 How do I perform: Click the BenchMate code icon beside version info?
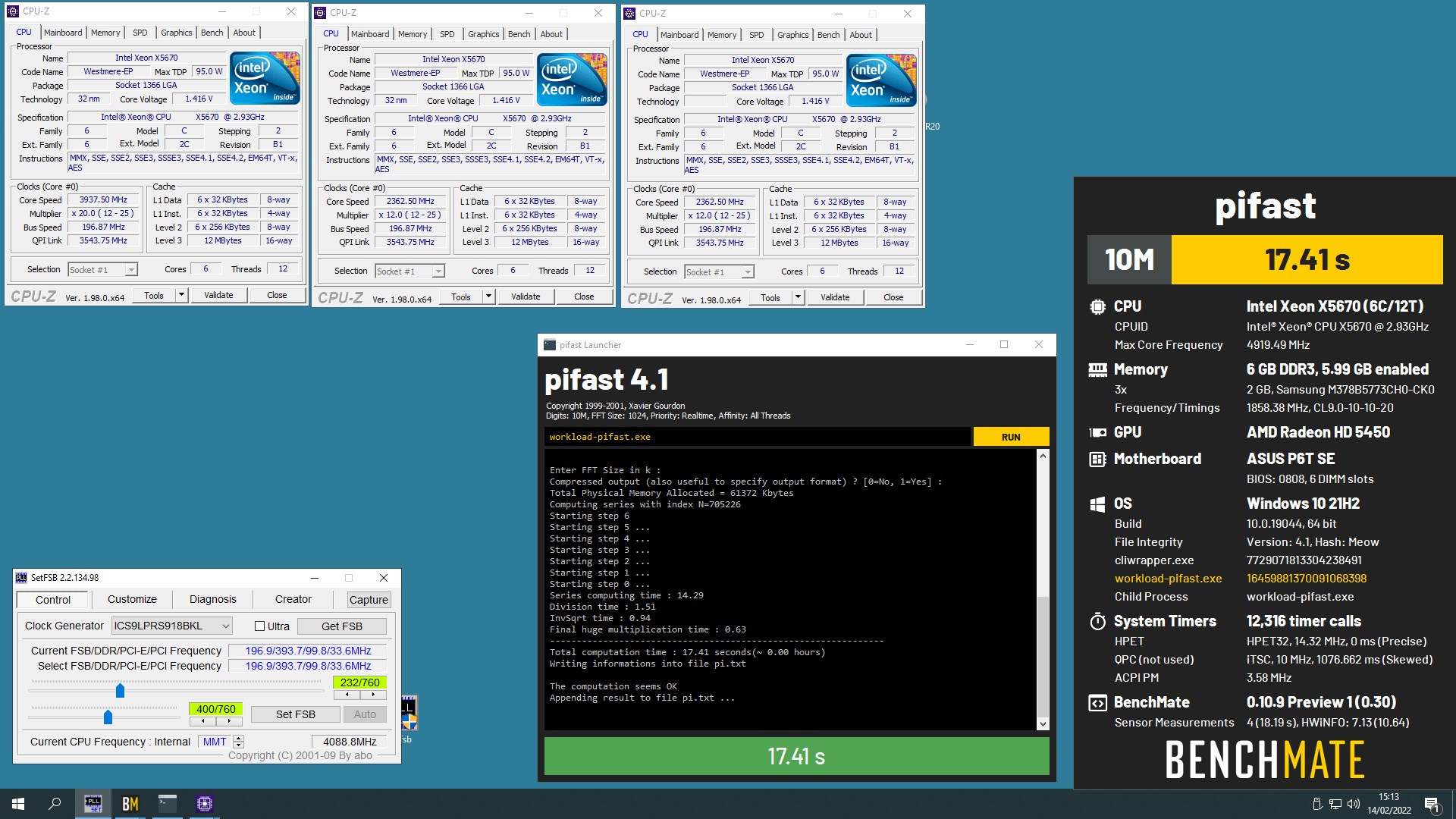(x=1097, y=703)
